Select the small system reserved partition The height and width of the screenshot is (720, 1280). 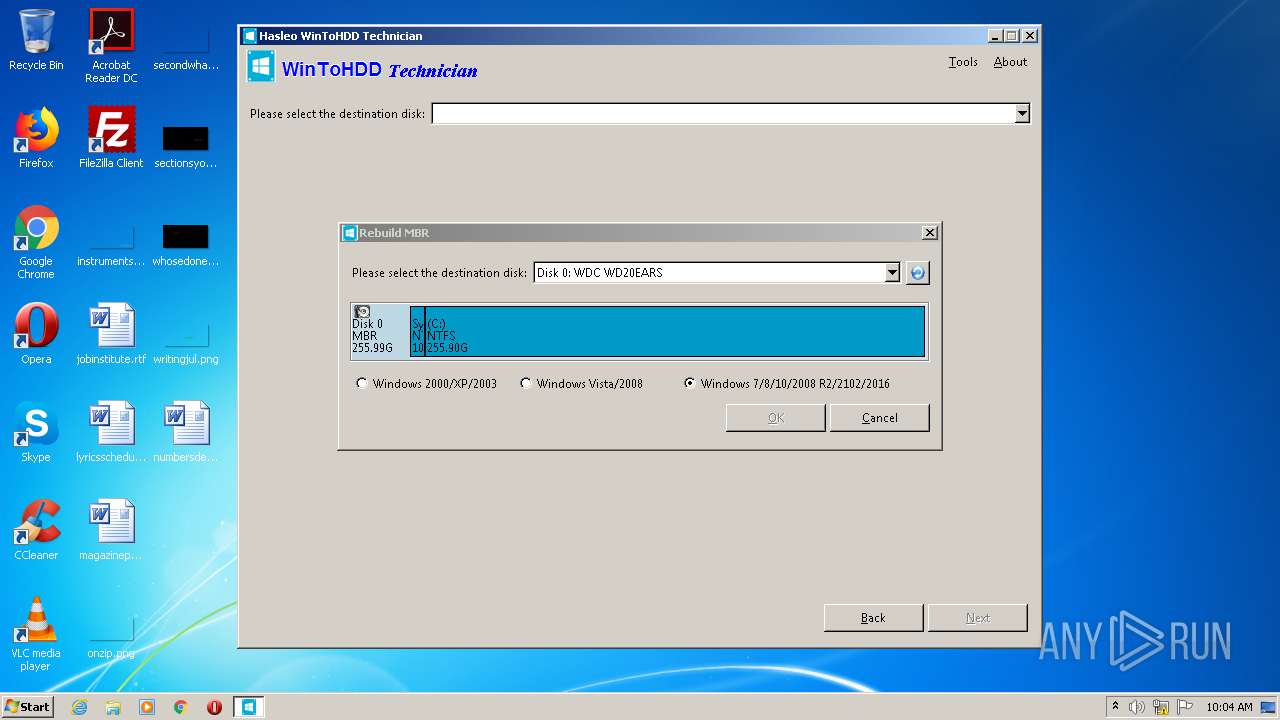click(x=417, y=331)
